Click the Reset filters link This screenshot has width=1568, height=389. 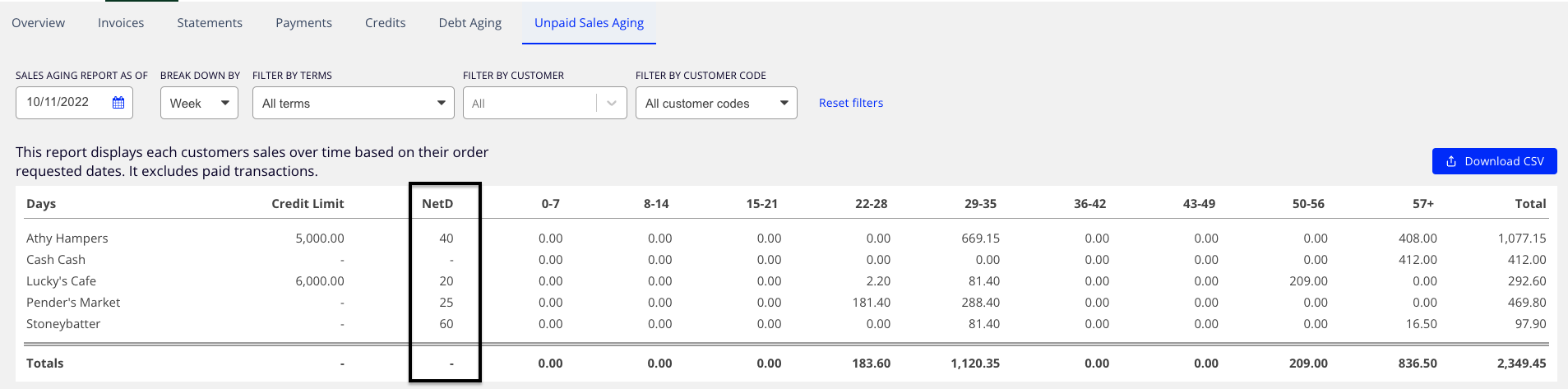pos(851,103)
